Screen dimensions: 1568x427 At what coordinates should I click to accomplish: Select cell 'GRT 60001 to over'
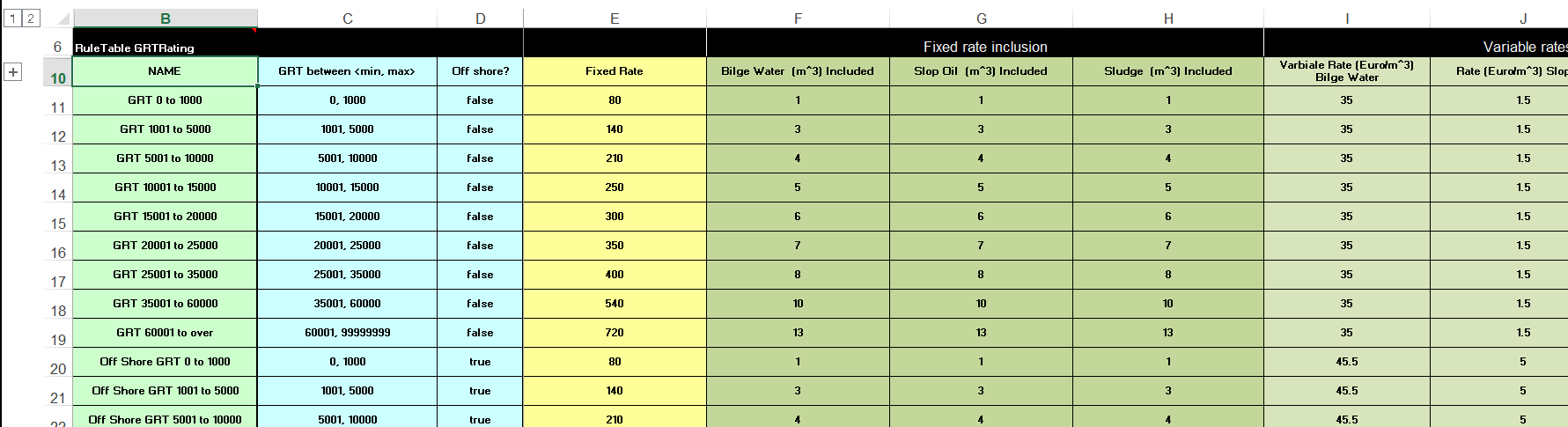(x=165, y=333)
